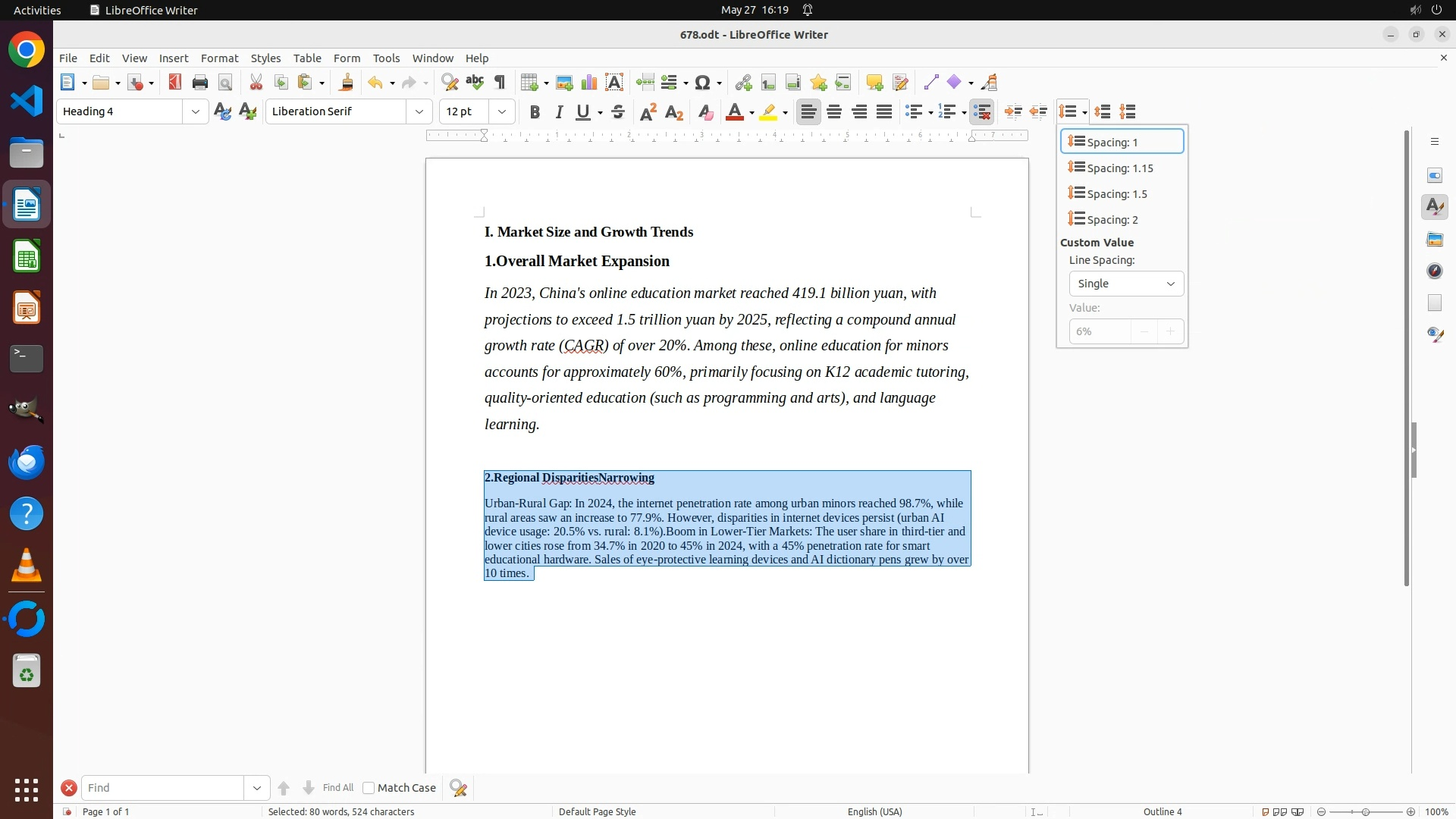Click the Clear Direct Formatting icon
This screenshot has height=819, width=1456.
(x=705, y=112)
